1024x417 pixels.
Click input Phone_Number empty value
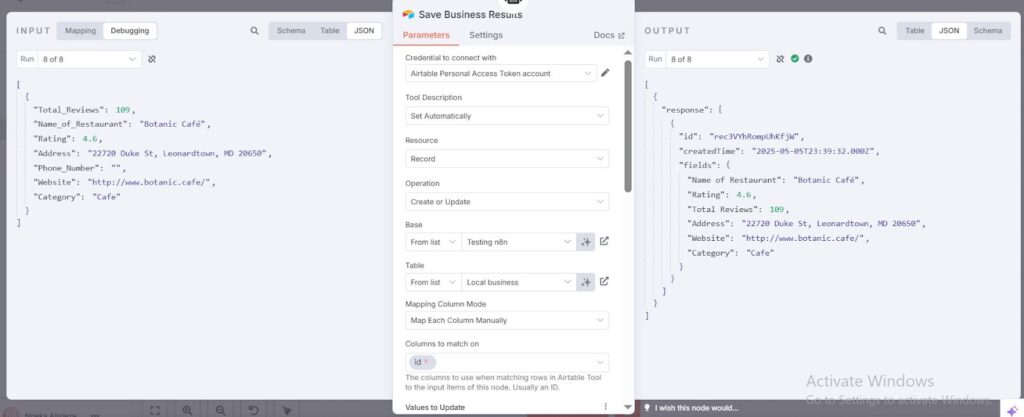(117, 168)
